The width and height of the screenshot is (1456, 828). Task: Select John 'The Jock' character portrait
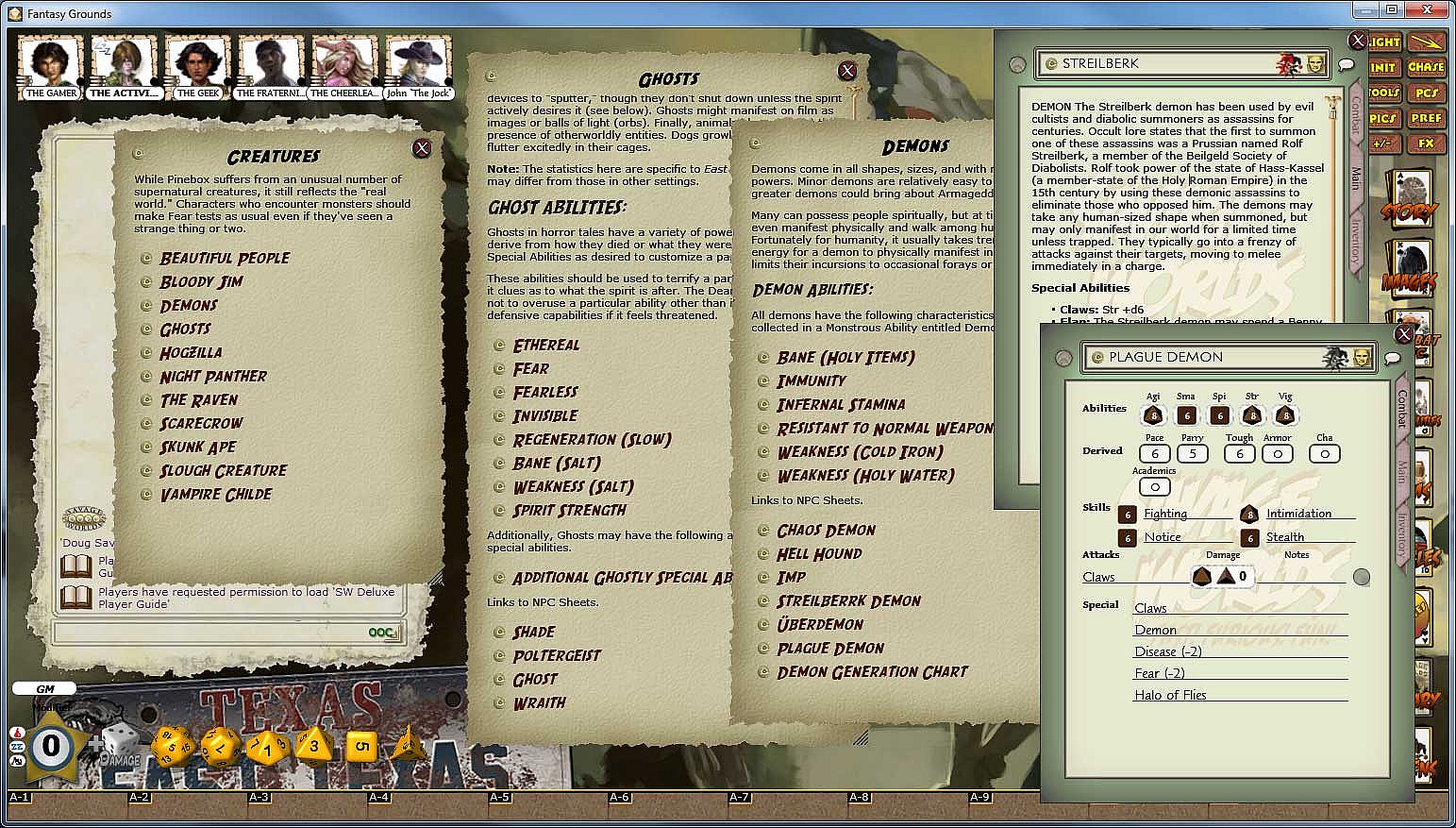(x=418, y=67)
